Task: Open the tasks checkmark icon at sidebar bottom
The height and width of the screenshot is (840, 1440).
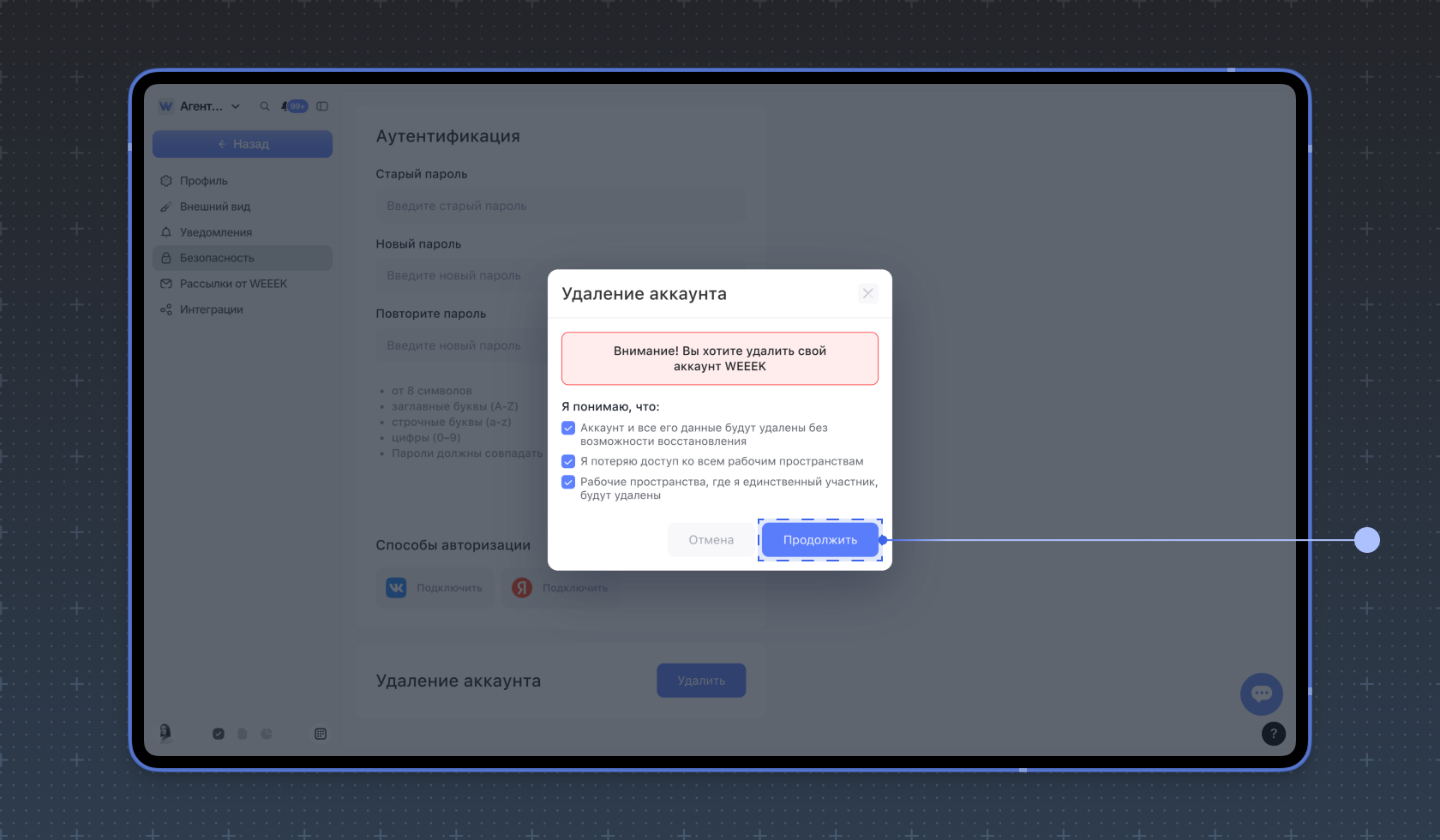Action: point(219,734)
